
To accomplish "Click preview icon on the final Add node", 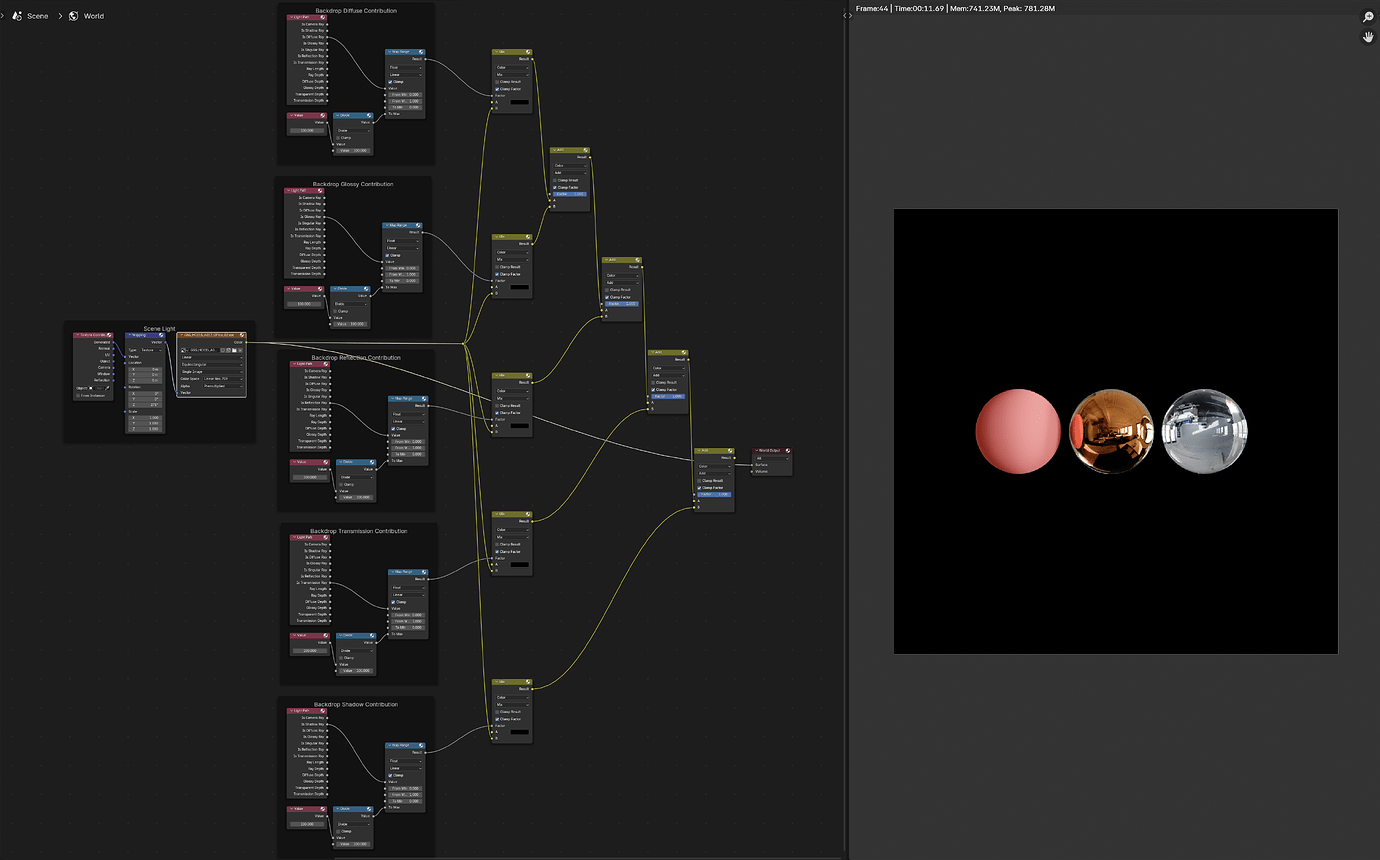I will [729, 451].
